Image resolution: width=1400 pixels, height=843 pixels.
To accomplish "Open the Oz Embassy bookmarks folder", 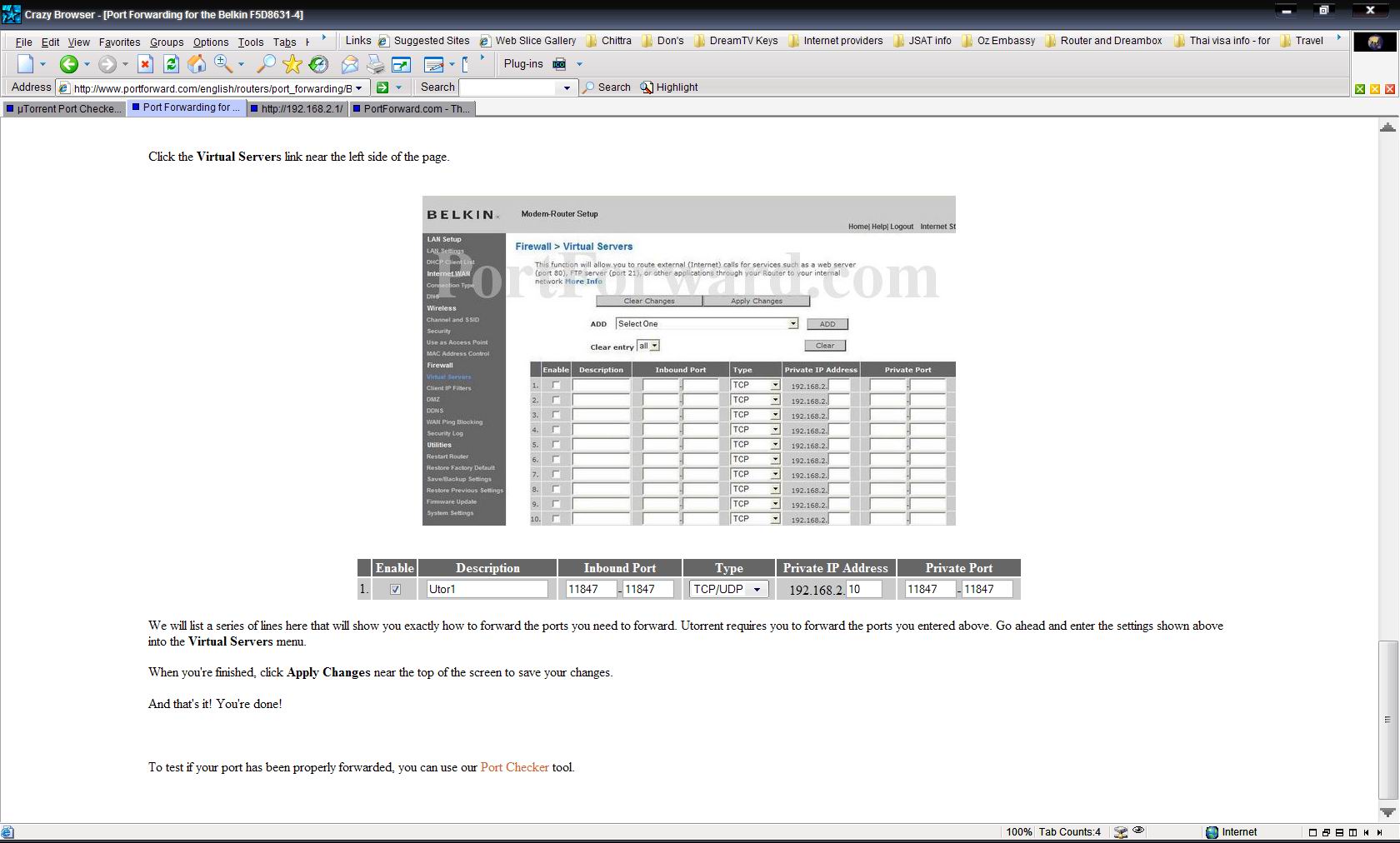I will point(998,40).
